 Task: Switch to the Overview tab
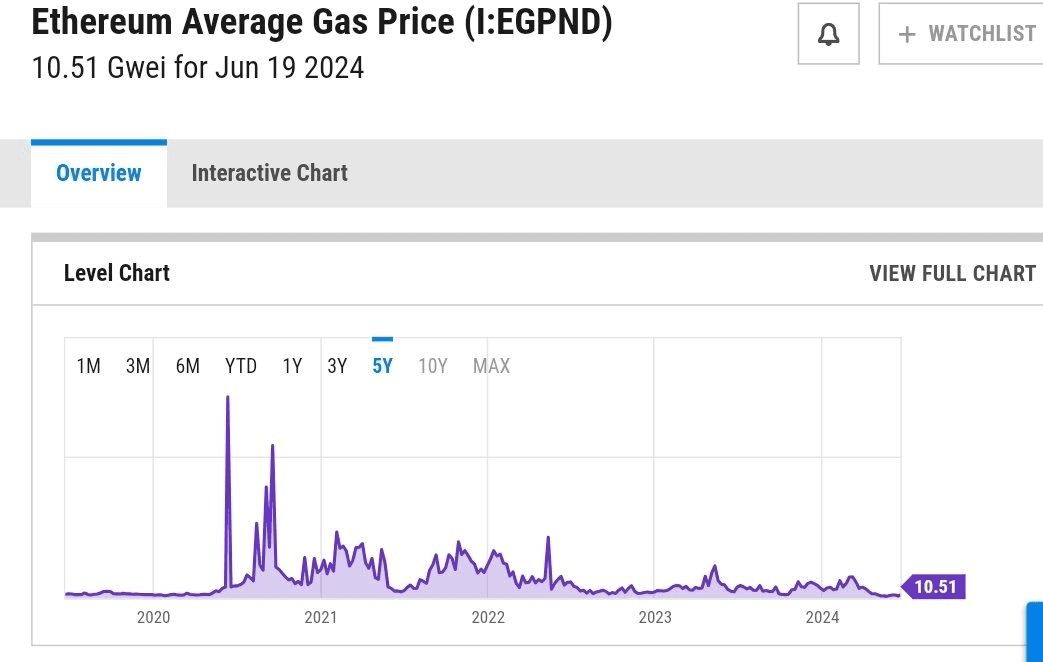99,173
